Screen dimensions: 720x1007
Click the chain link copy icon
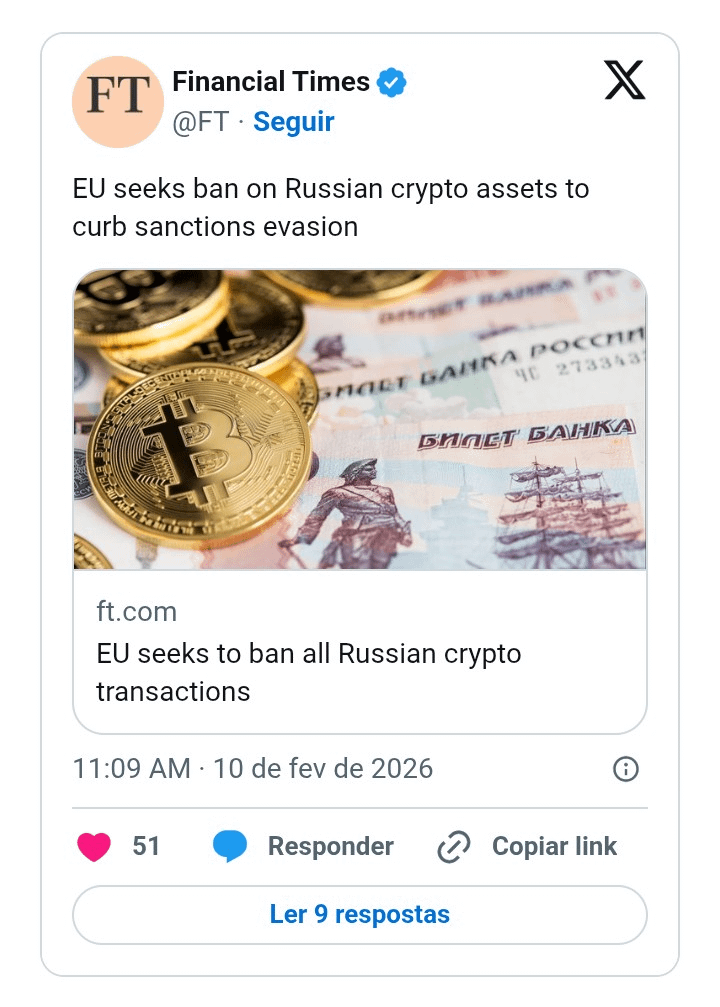[454, 846]
